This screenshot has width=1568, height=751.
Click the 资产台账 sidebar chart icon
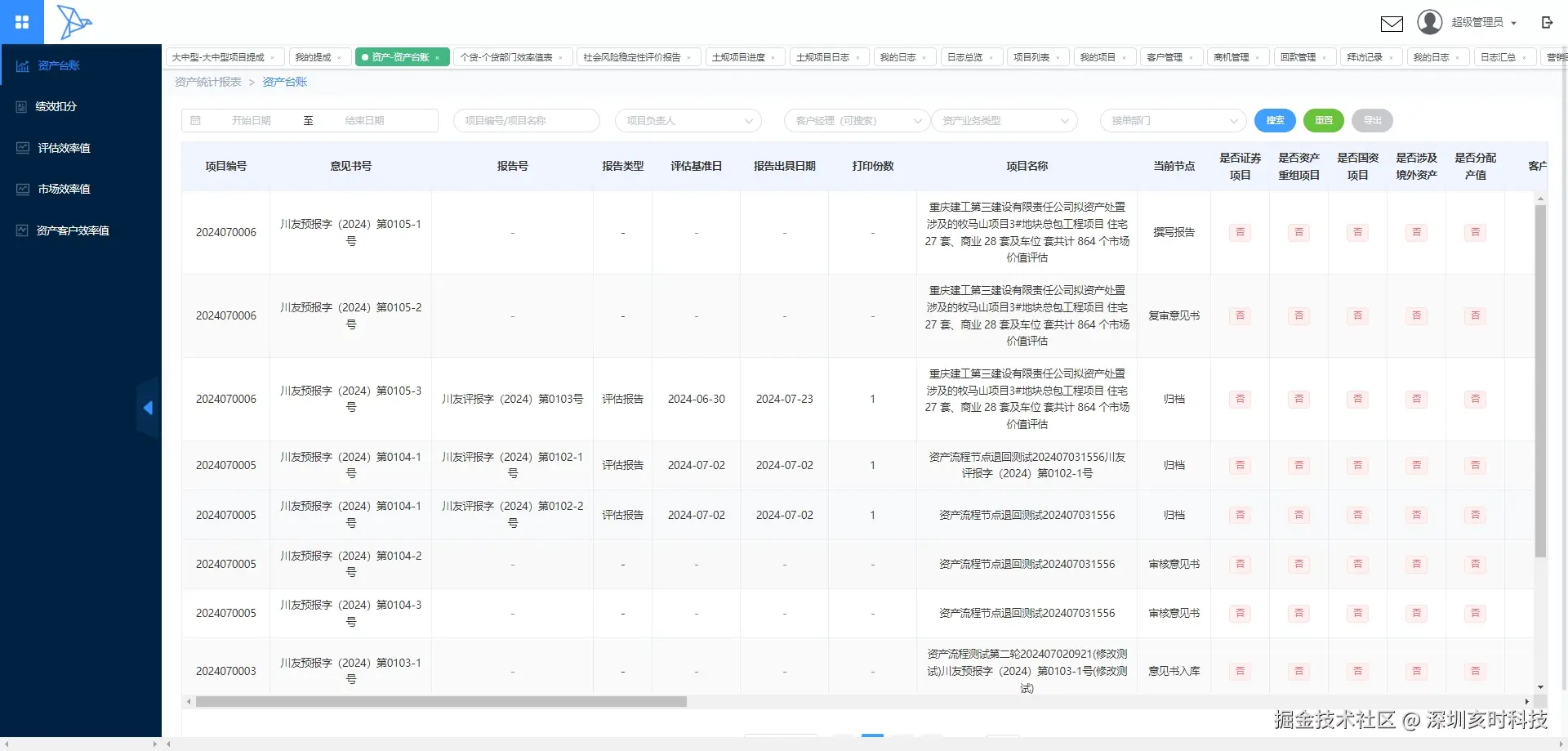point(23,65)
